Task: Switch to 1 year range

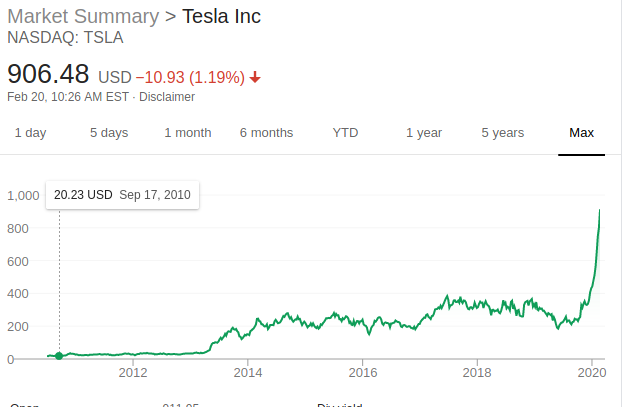Action: (424, 133)
